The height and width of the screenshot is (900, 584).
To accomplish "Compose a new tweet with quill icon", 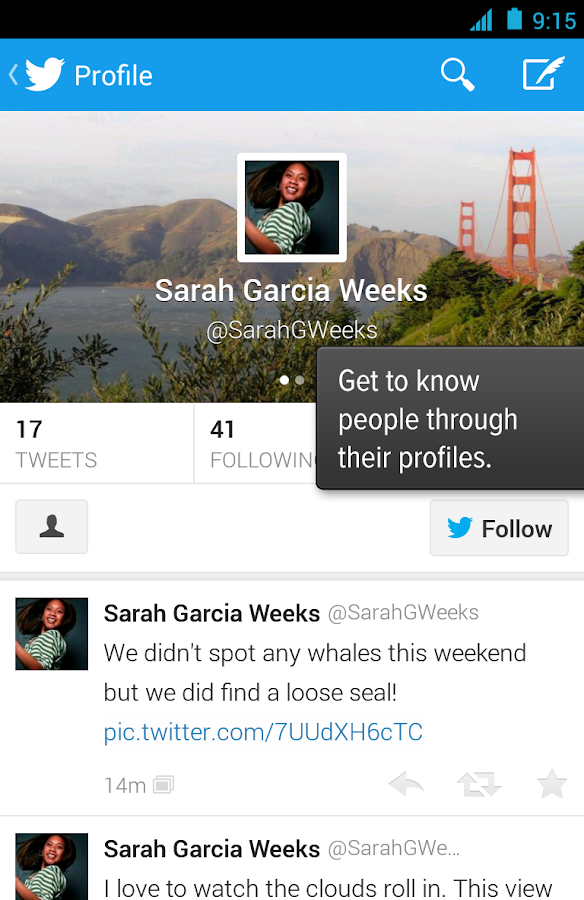I will click(x=543, y=74).
